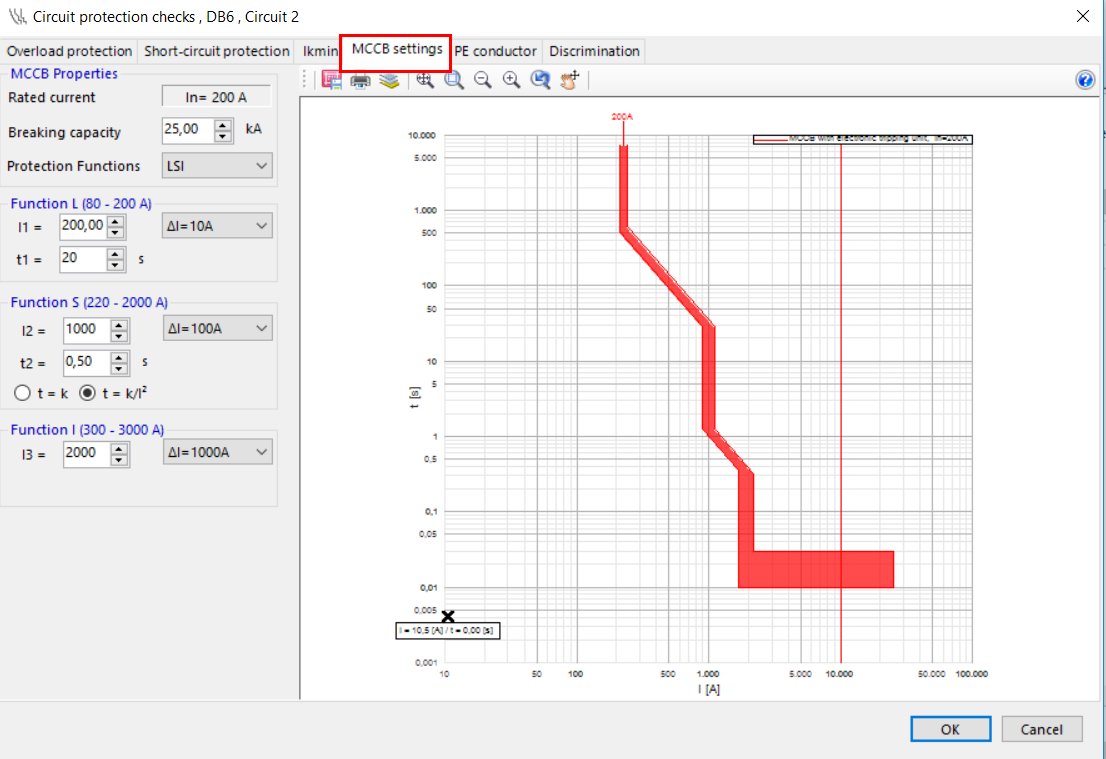Open the ΔI=1000A step dropdown
Viewport: 1106px width, 759px height.
tap(217, 453)
